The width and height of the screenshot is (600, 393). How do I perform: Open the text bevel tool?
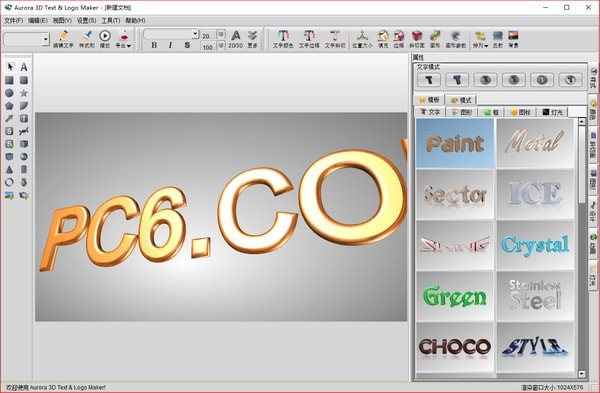335,39
